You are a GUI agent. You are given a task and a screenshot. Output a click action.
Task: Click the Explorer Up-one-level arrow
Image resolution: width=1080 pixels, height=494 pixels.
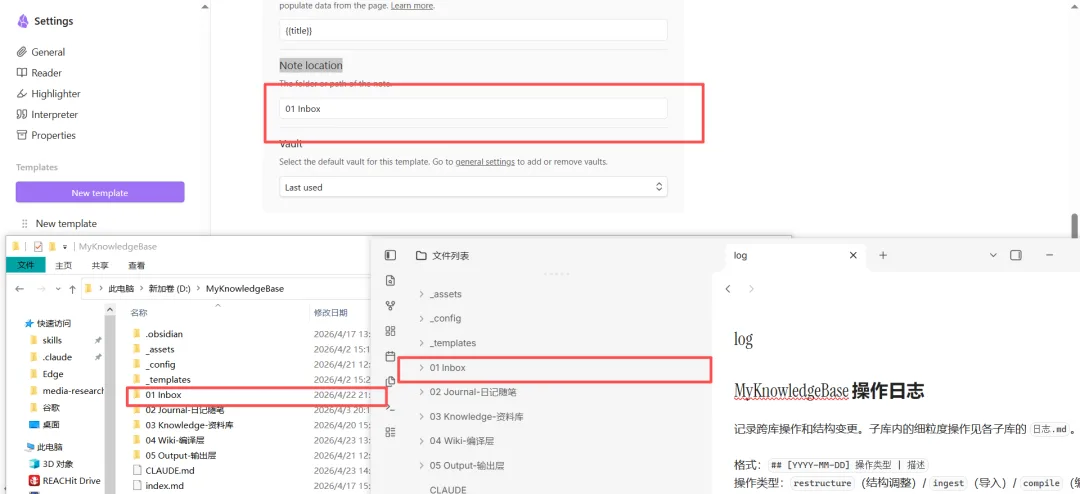click(x=72, y=289)
